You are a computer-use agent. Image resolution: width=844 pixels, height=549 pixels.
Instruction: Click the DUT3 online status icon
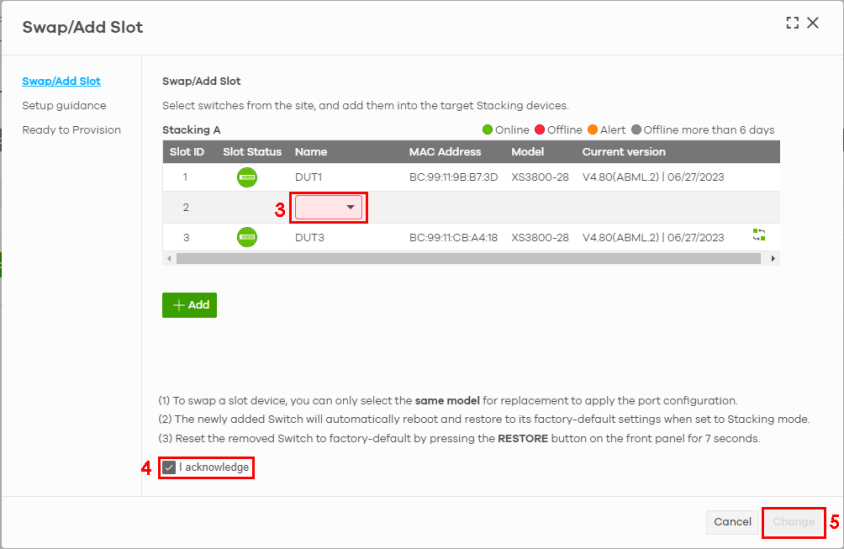pyautogui.click(x=247, y=238)
